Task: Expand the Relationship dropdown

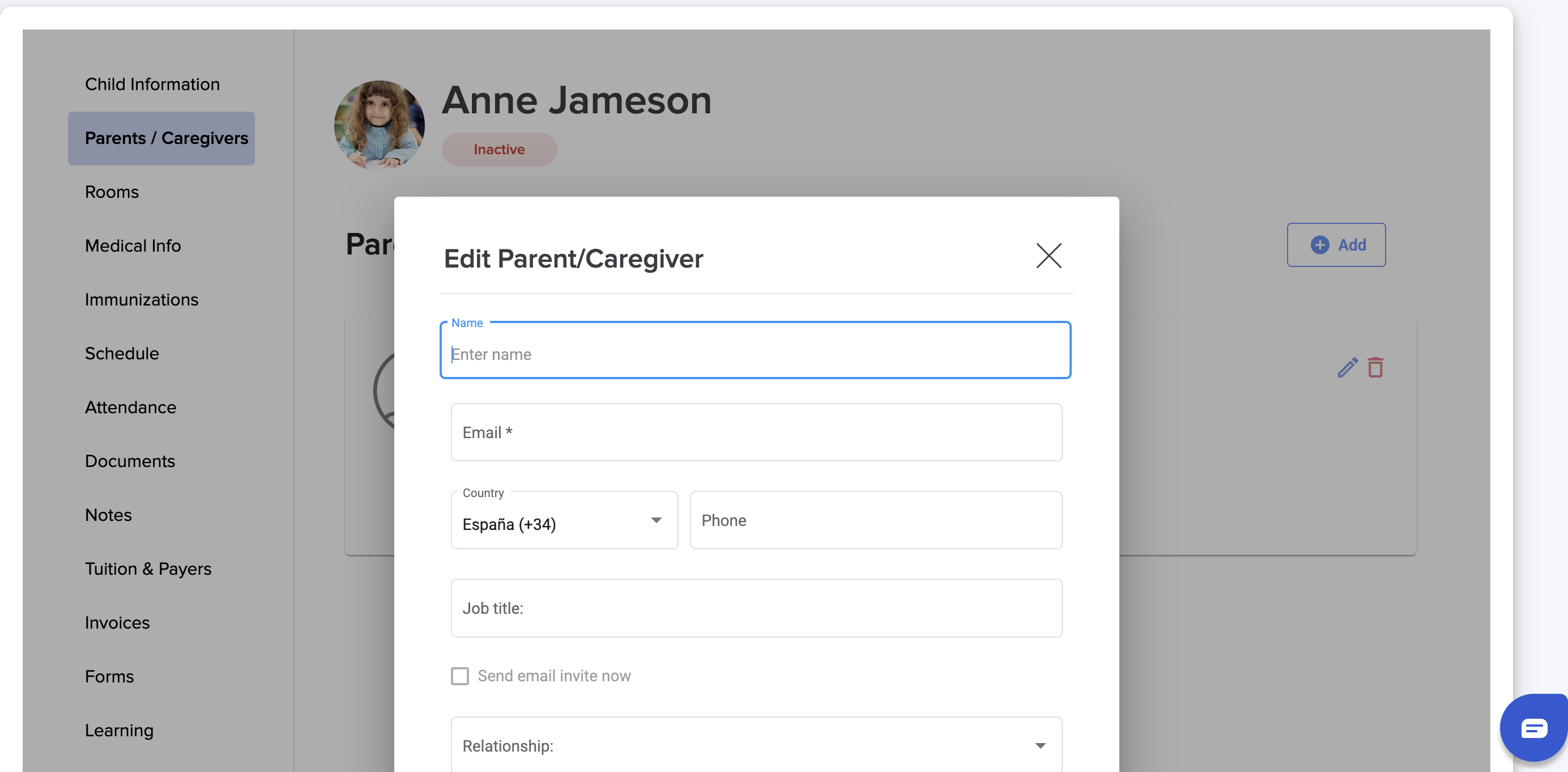Action: [x=756, y=745]
